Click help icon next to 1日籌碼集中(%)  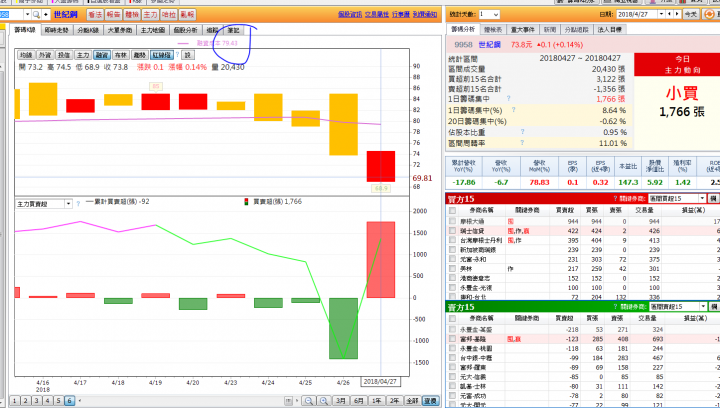tap(513, 110)
